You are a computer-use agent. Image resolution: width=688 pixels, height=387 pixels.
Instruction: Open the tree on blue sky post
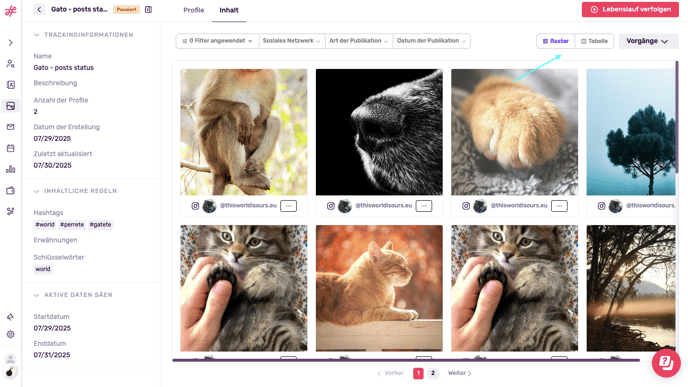(x=631, y=132)
